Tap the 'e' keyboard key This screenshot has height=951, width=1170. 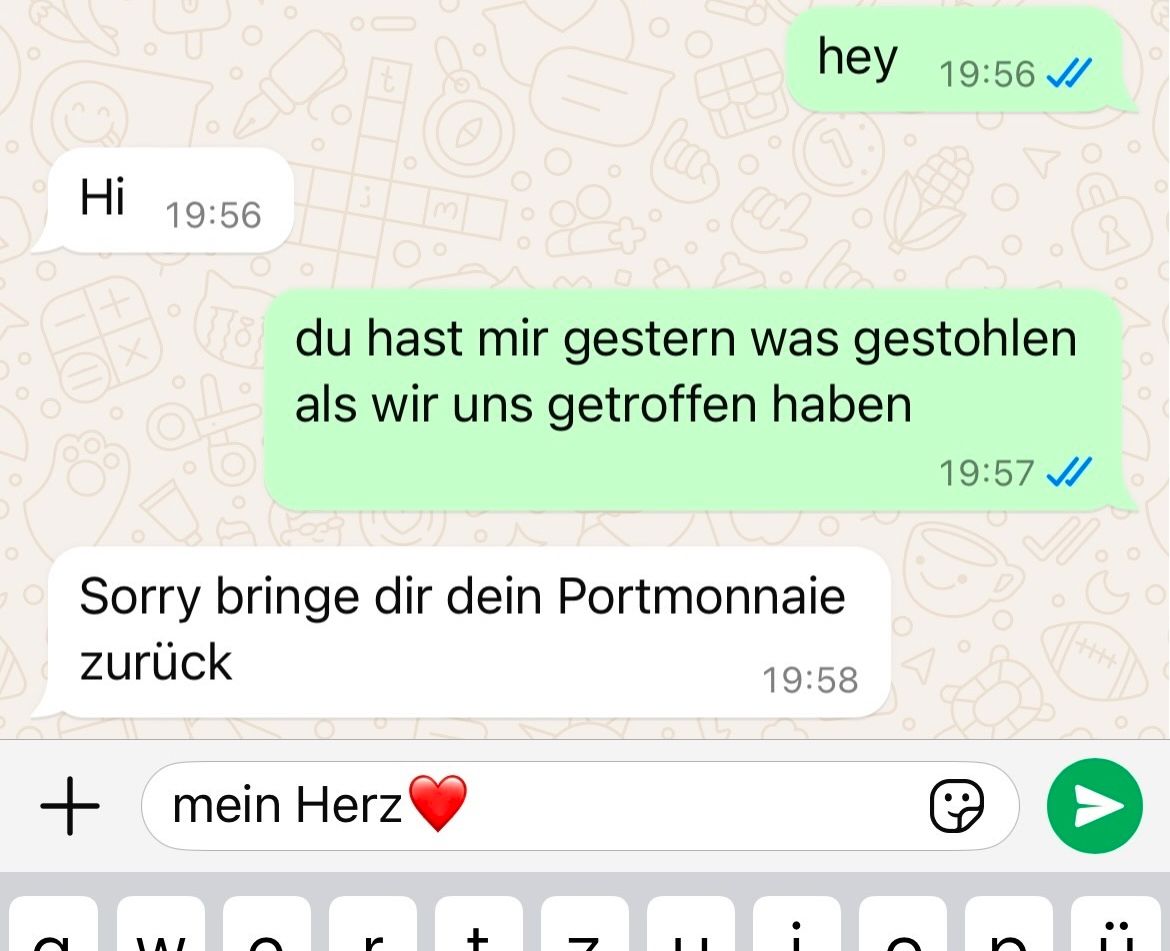click(266, 925)
